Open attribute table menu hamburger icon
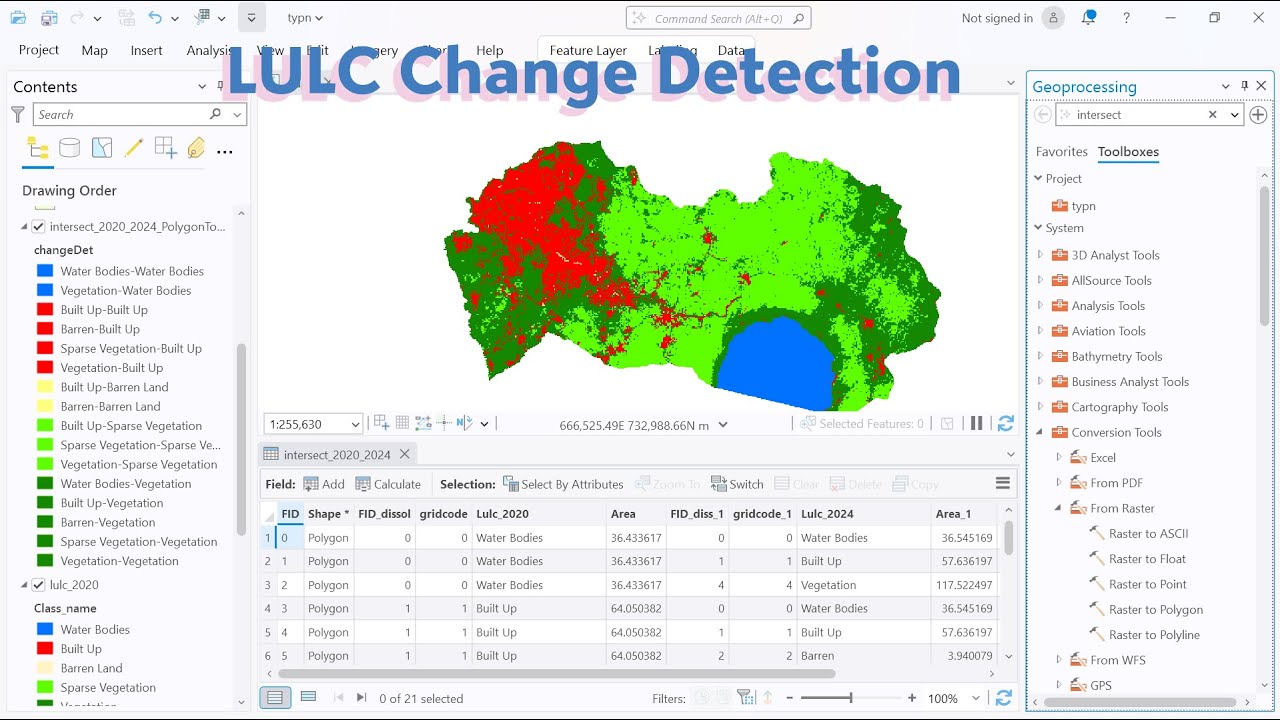The image size is (1280, 720). (1003, 483)
